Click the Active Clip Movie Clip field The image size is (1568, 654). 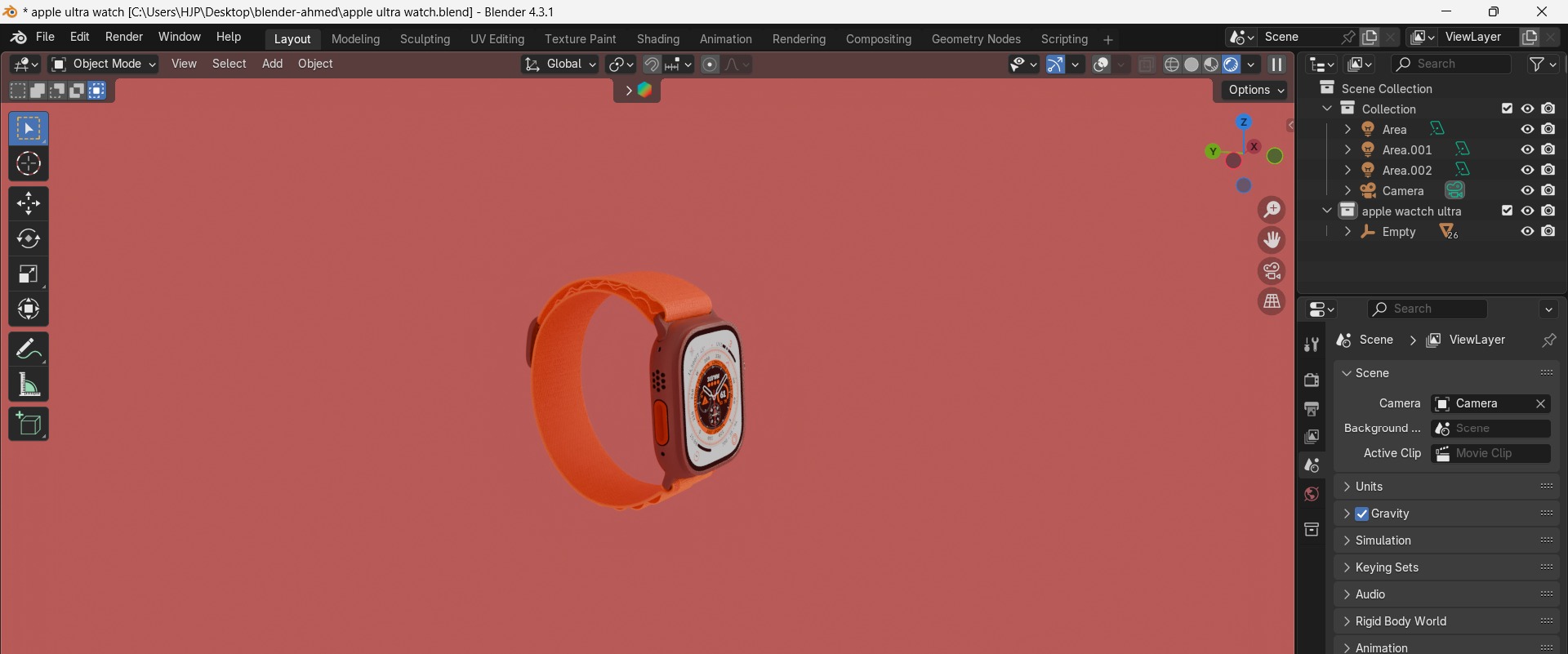click(x=1491, y=454)
